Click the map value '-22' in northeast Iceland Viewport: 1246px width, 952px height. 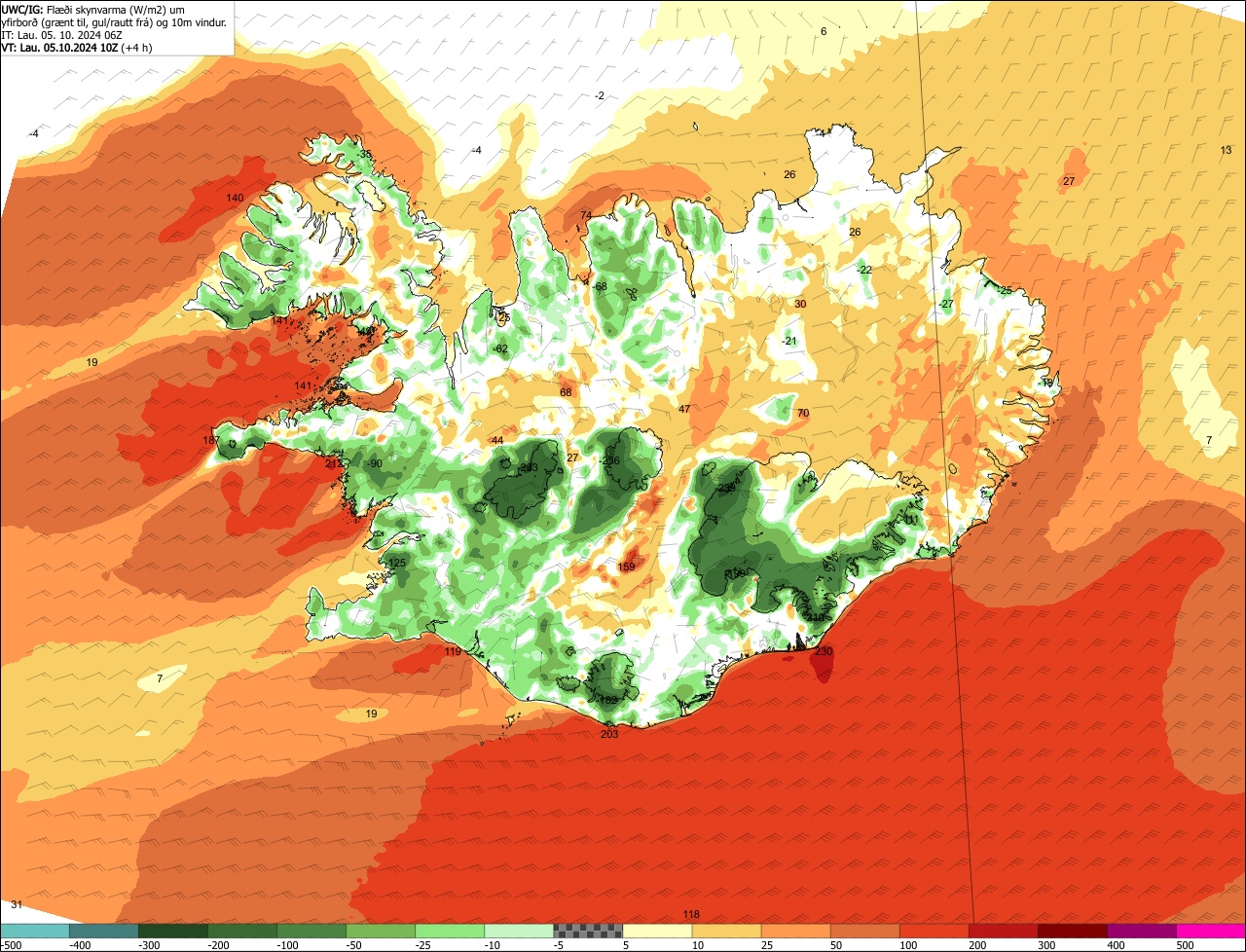coord(864,270)
